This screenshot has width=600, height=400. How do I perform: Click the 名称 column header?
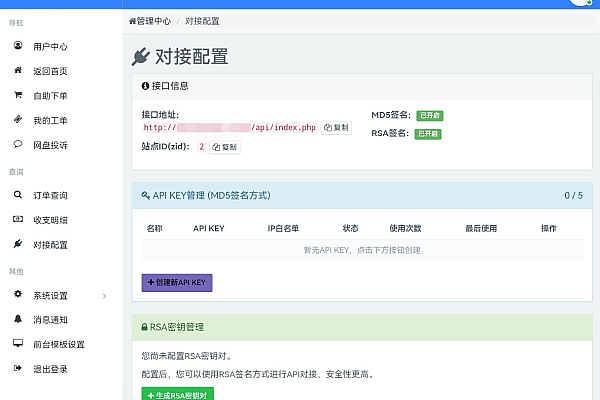[x=155, y=229]
